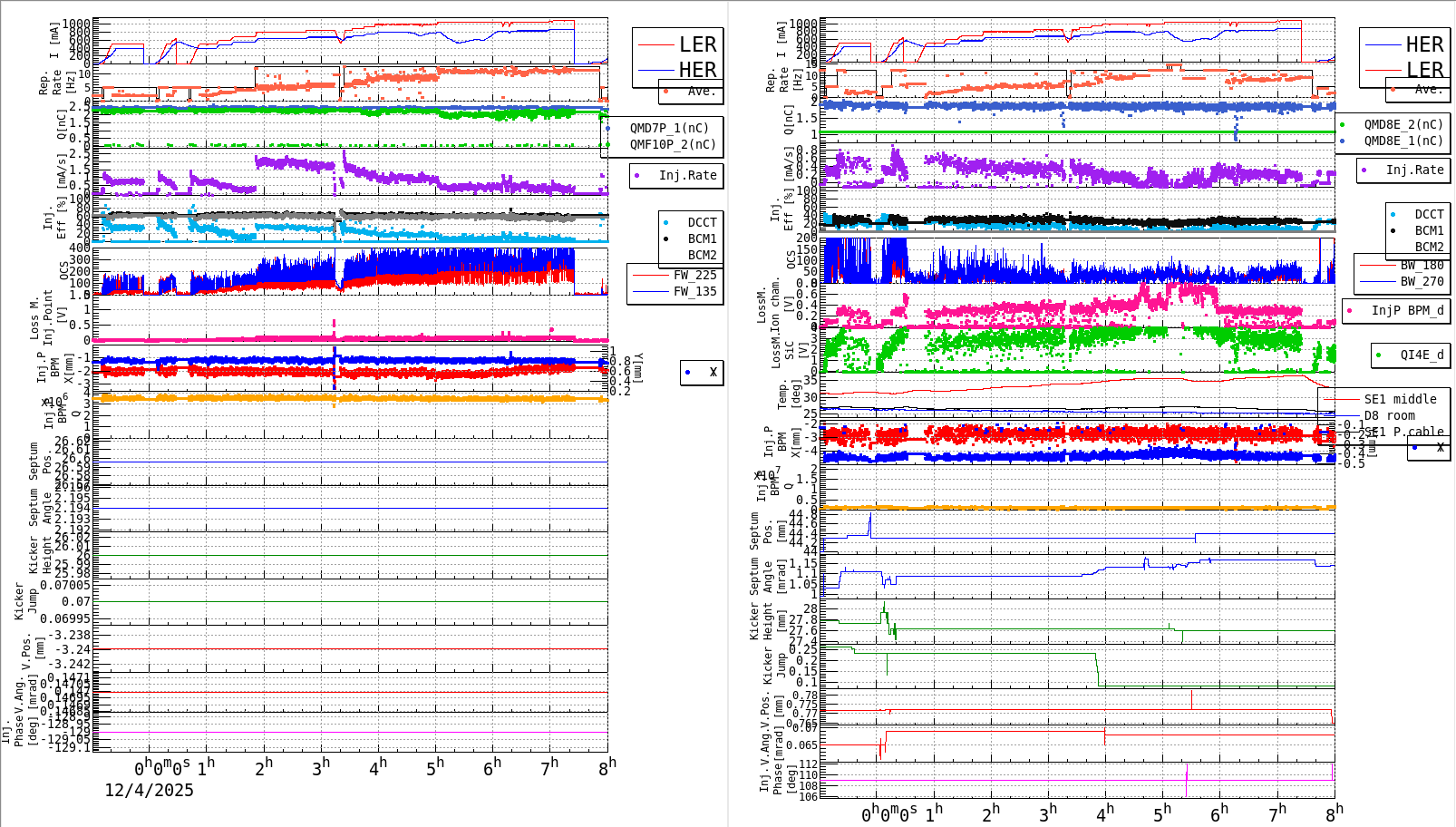
Task: Click the QMD8E_1(nC) blue legend dot
Action: click(x=1344, y=141)
